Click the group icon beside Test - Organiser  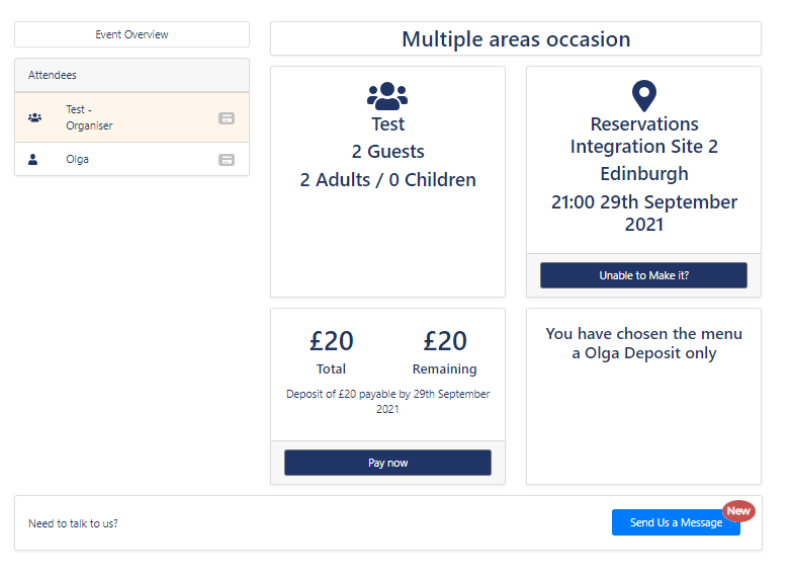click(35, 118)
